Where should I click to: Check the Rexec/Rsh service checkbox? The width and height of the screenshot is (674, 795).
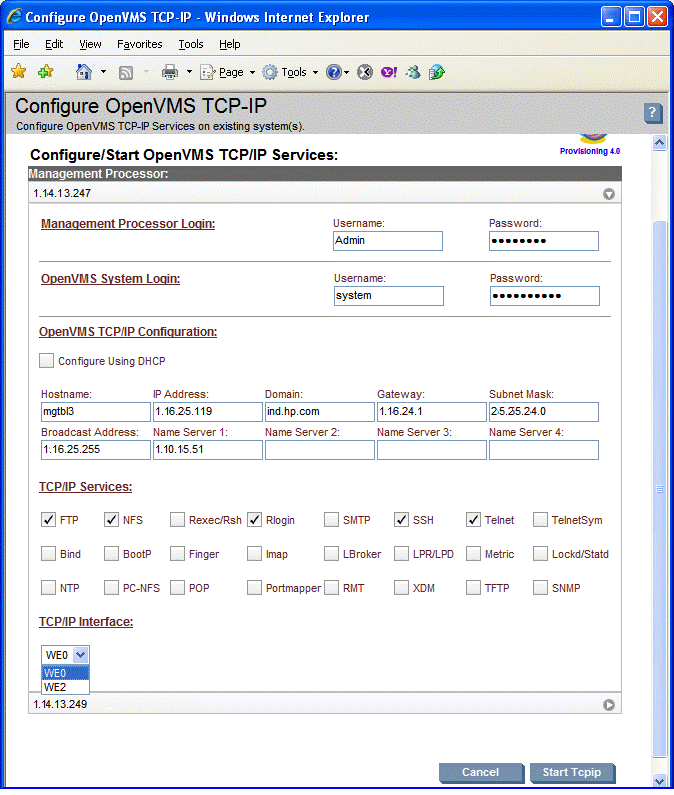(x=177, y=520)
